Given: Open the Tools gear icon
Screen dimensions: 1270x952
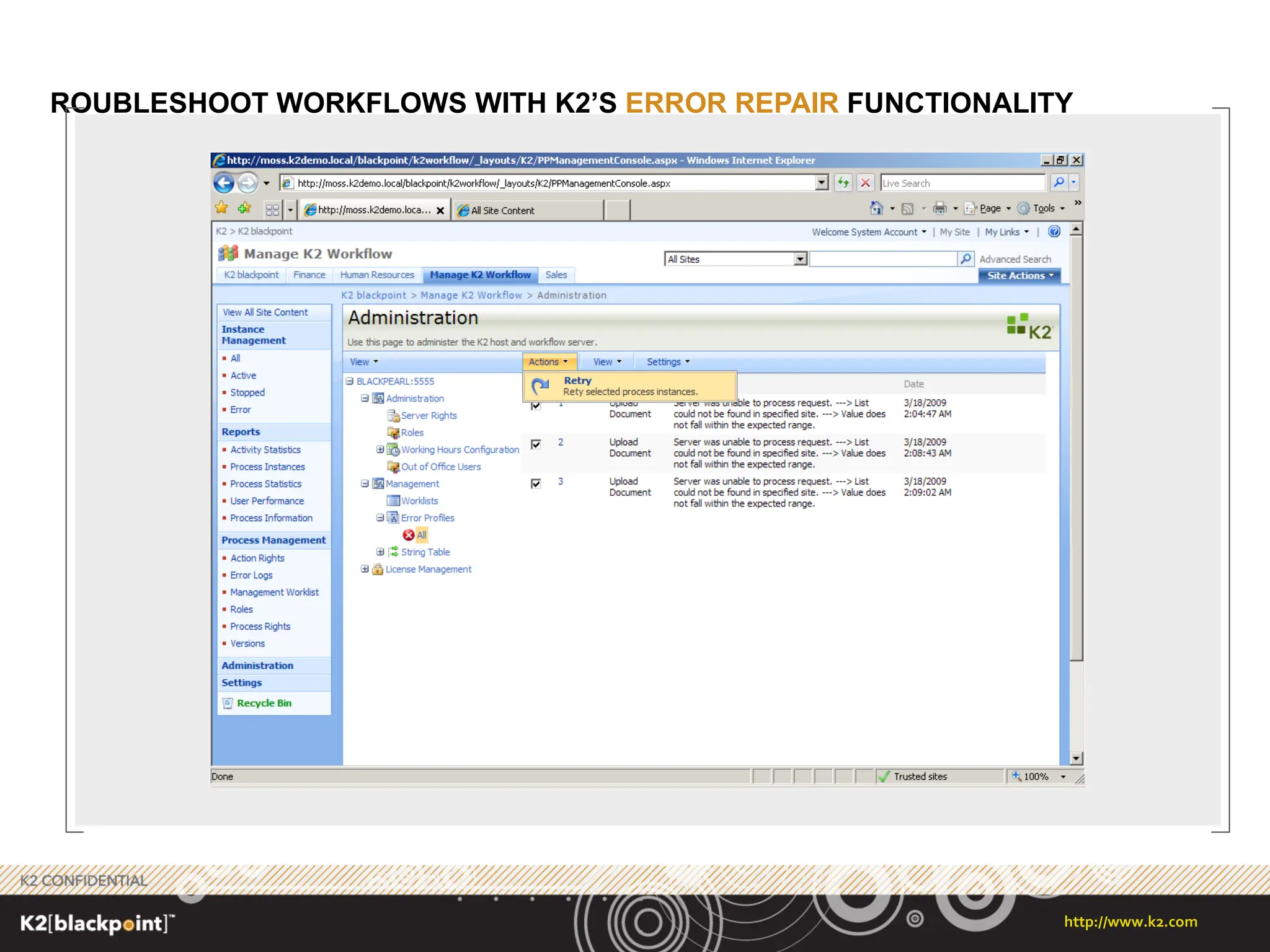Looking at the screenshot, I should click(1024, 208).
